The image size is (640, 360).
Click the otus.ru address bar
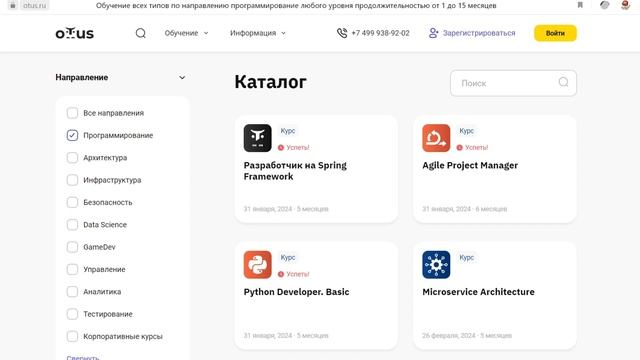coord(35,5)
